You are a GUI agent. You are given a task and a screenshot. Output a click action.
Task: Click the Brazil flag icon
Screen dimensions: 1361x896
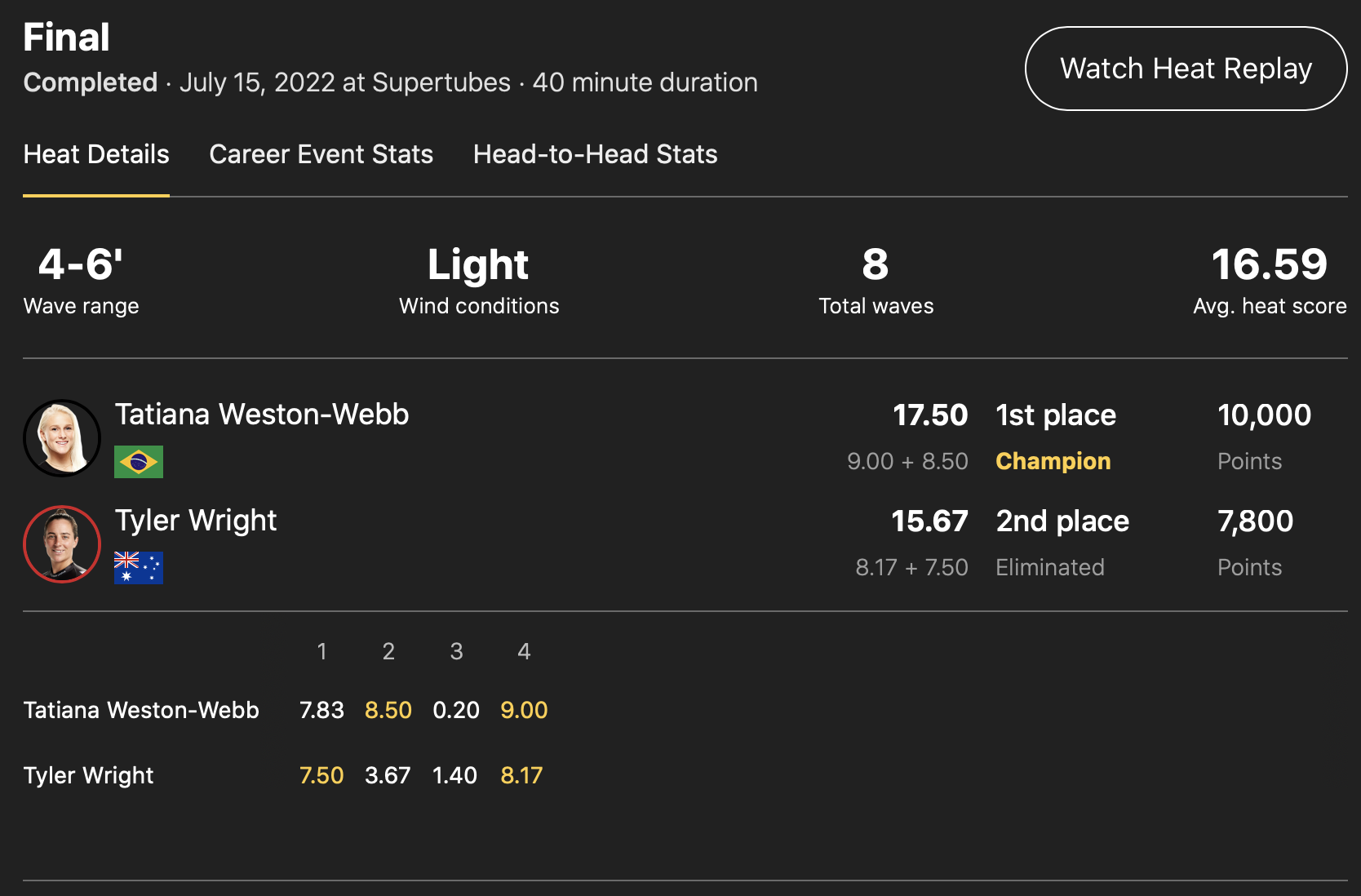point(139,462)
